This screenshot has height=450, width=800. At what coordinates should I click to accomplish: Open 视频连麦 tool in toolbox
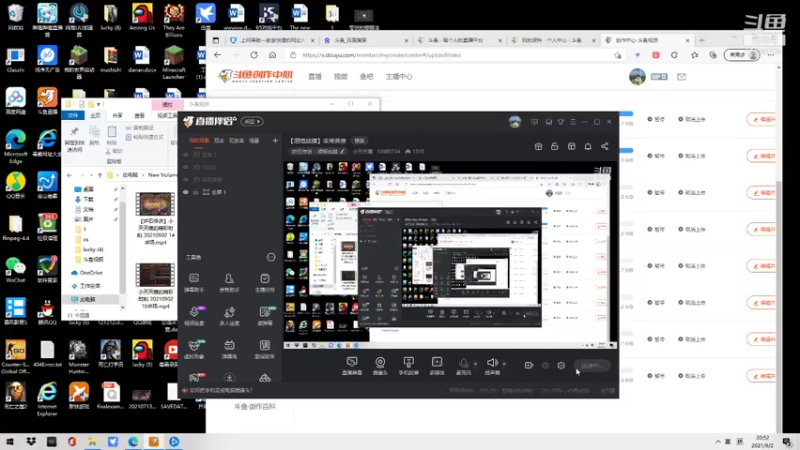194,316
